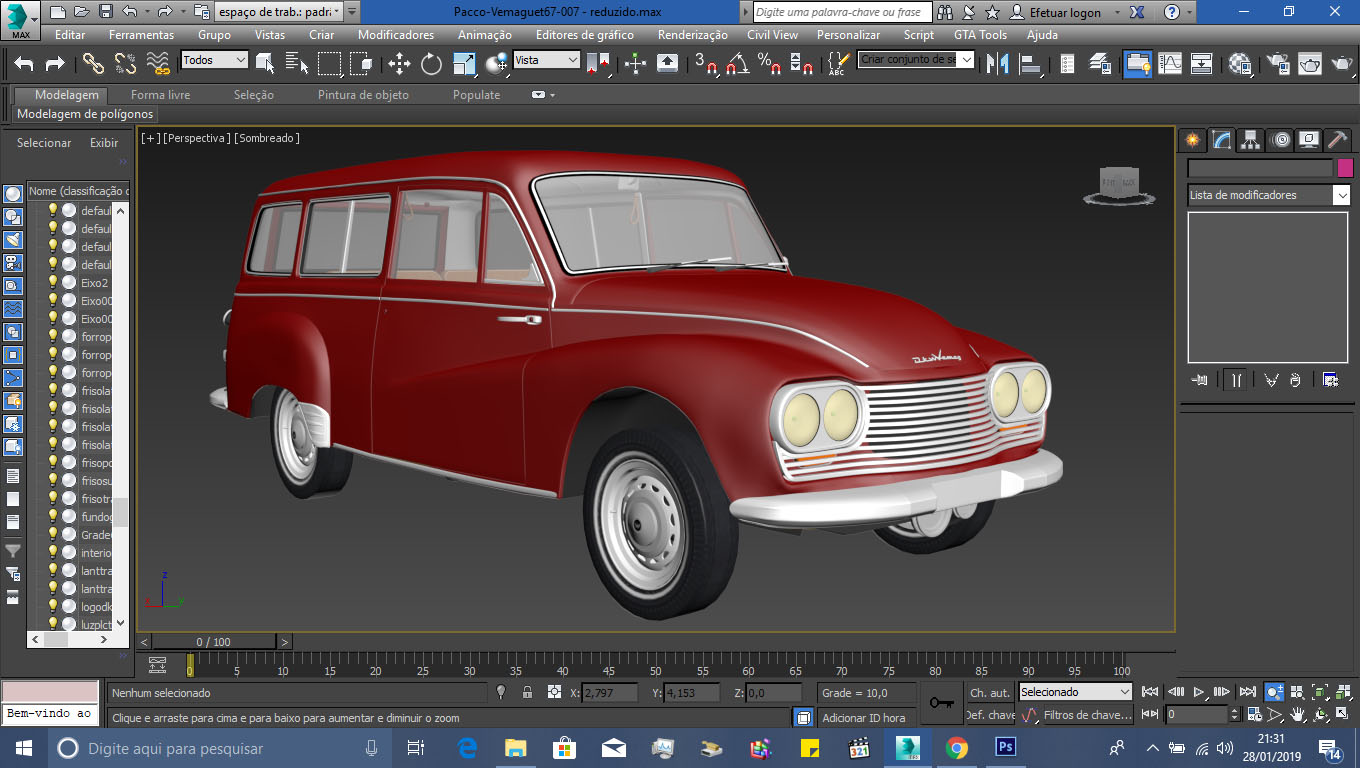
Task: Click the Undo arrow icon
Action: [x=24, y=64]
